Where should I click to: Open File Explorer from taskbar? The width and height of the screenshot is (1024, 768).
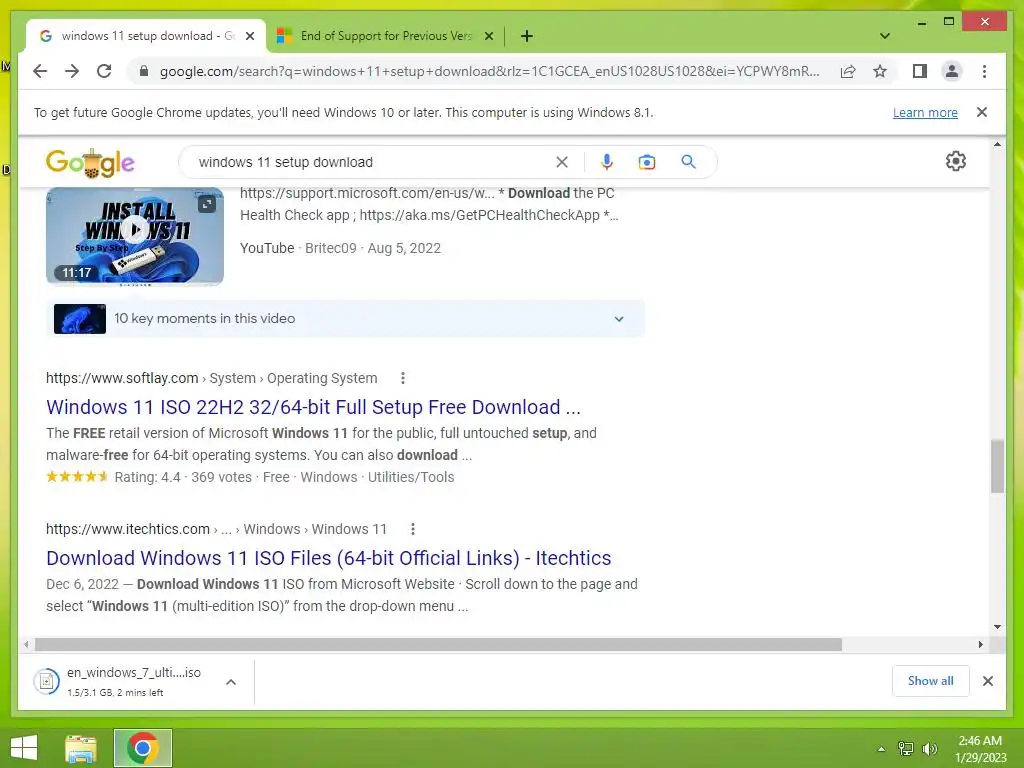point(81,748)
